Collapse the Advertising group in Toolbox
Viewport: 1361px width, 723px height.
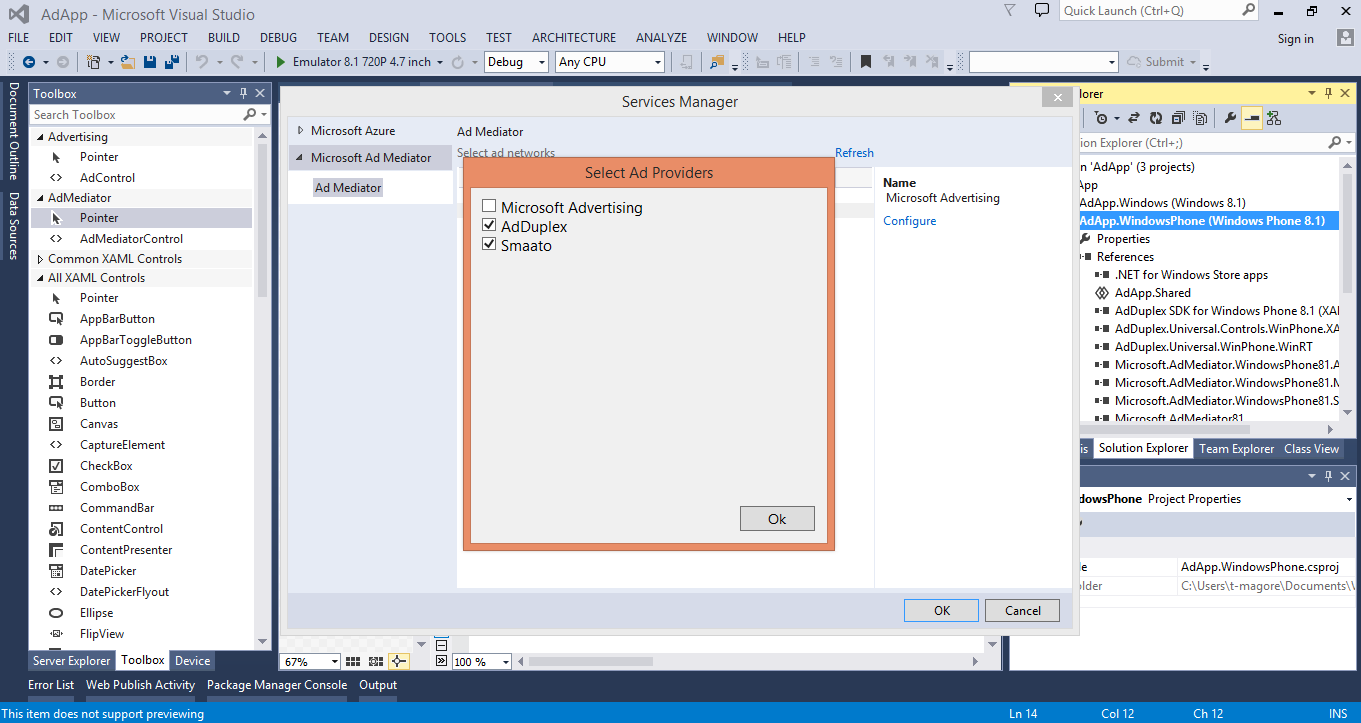point(40,137)
